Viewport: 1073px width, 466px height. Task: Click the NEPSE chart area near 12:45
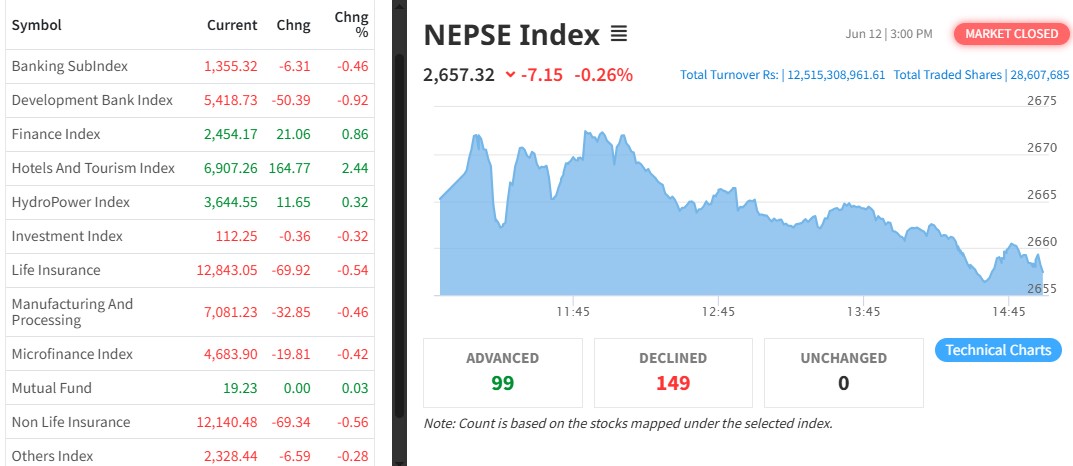[x=718, y=250]
